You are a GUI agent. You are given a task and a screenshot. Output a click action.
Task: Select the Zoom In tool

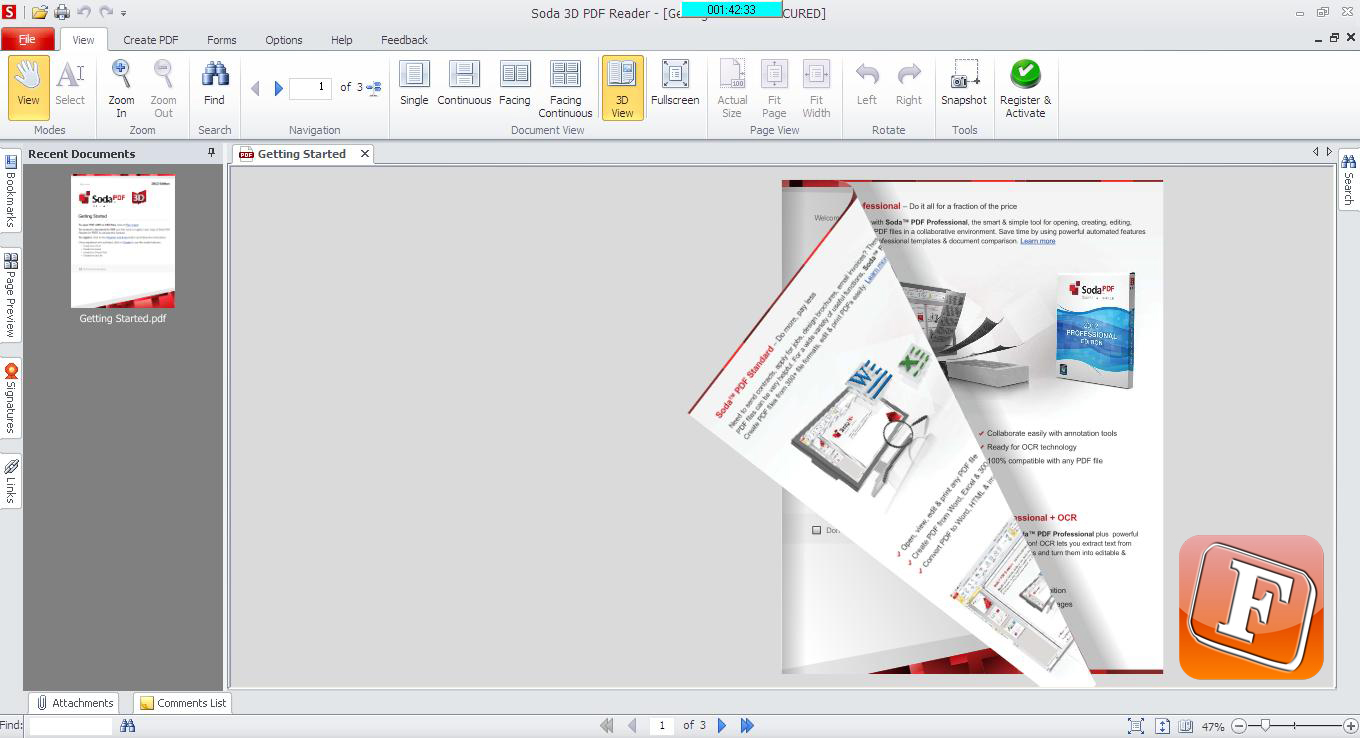coord(121,89)
